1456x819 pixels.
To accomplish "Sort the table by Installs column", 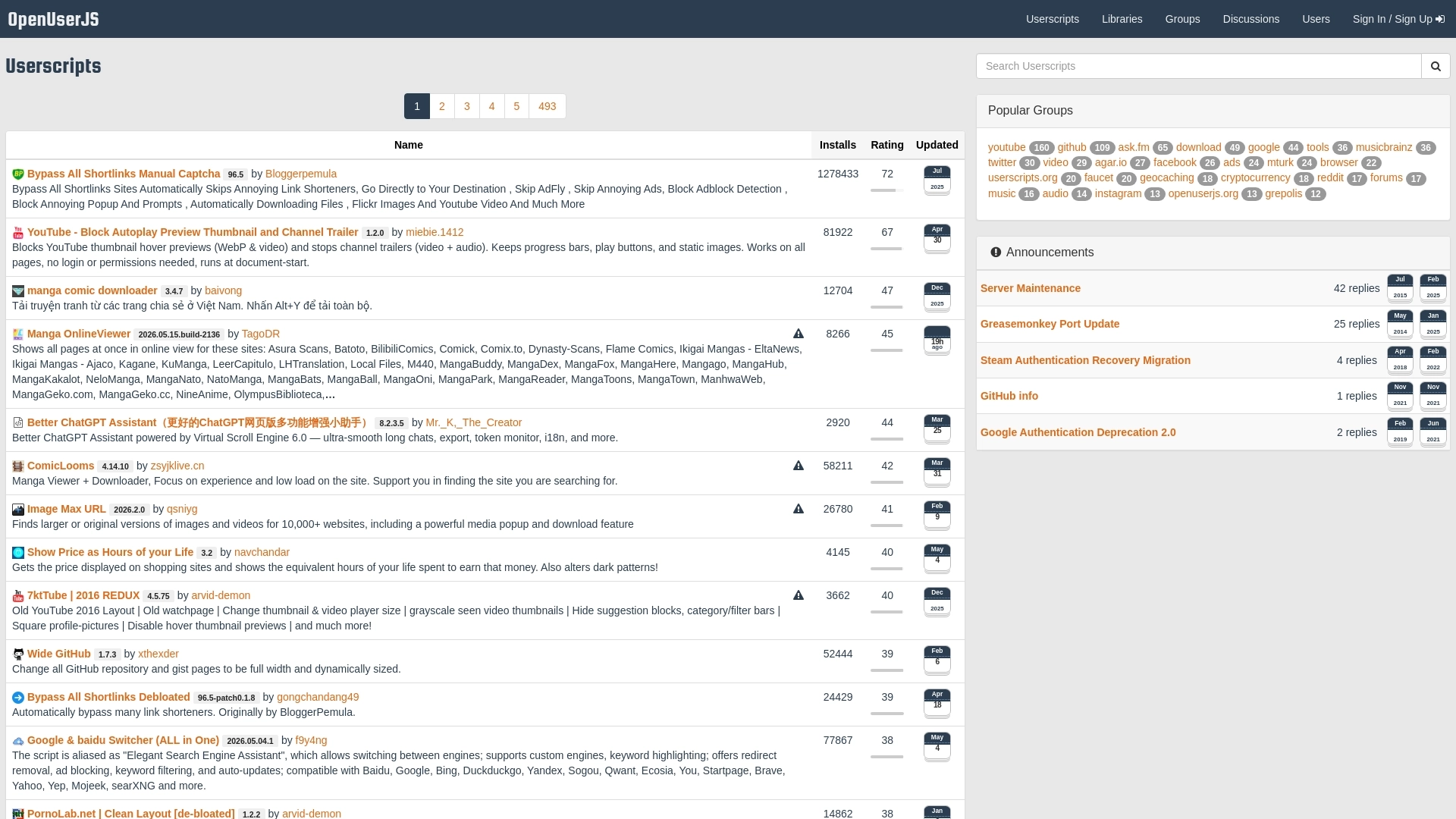I will (x=838, y=145).
